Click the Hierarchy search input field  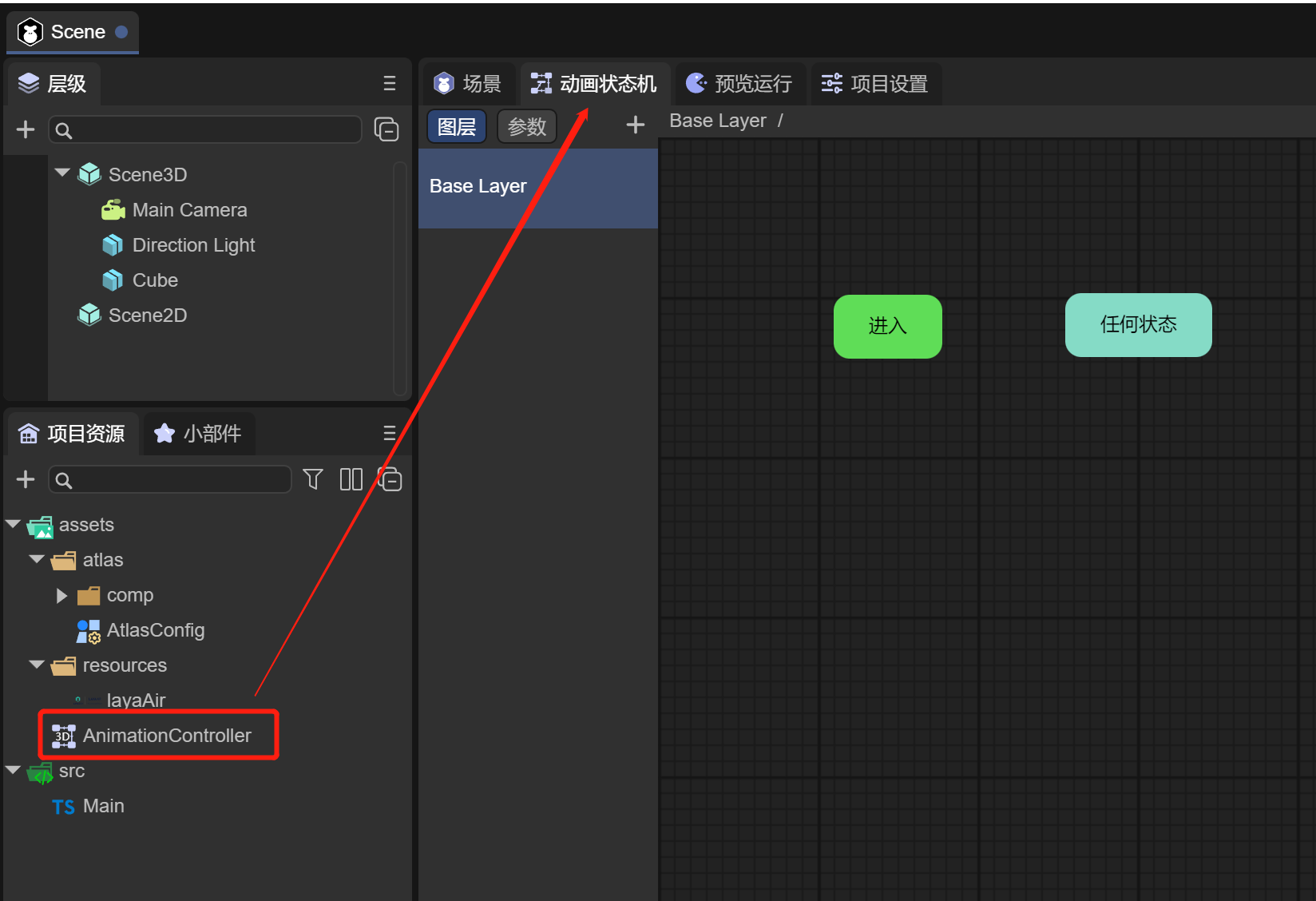pos(206,130)
